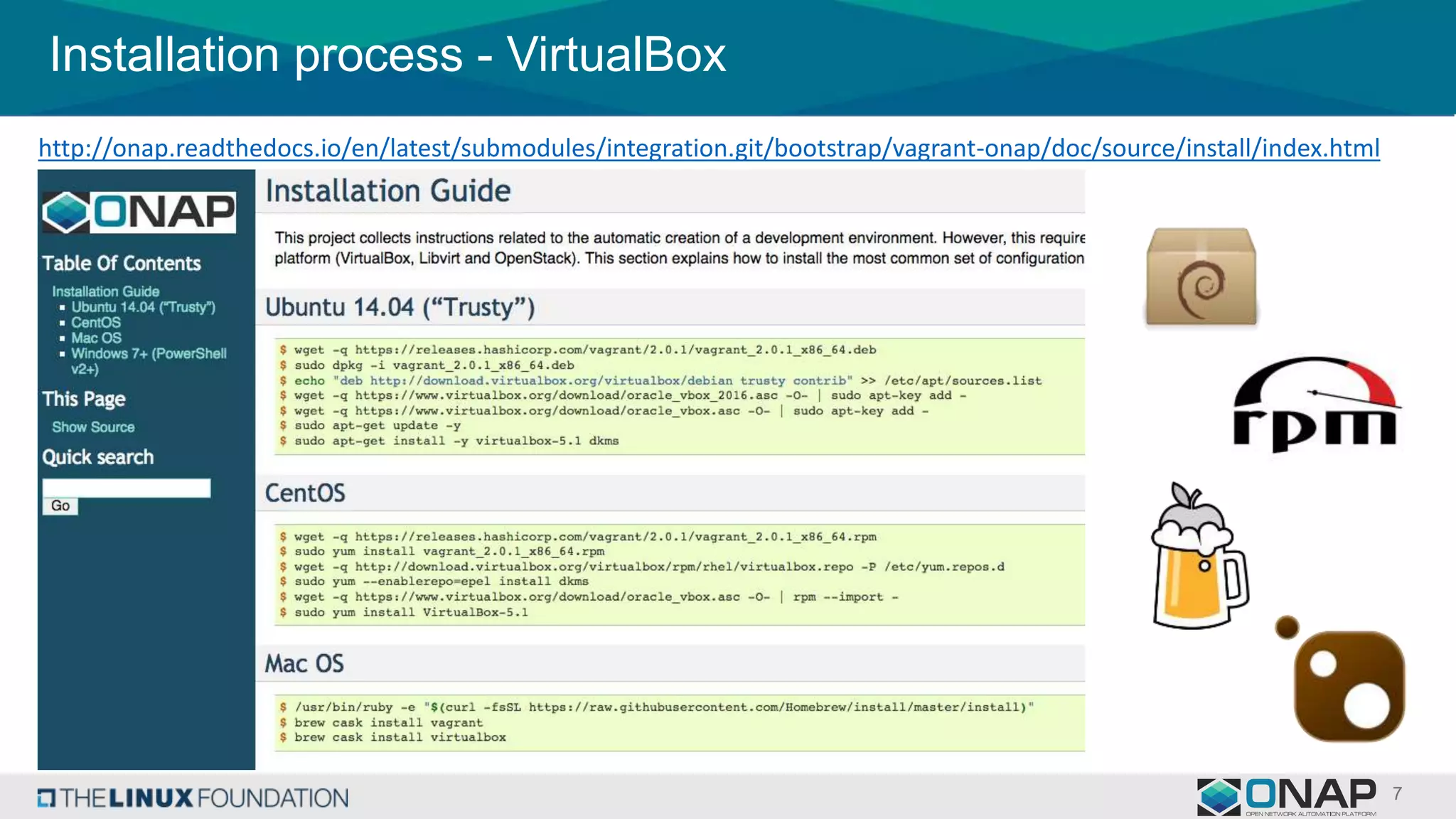
Task: Select the Ubuntu 14.04 ("Trusty") section heading
Action: [400, 307]
